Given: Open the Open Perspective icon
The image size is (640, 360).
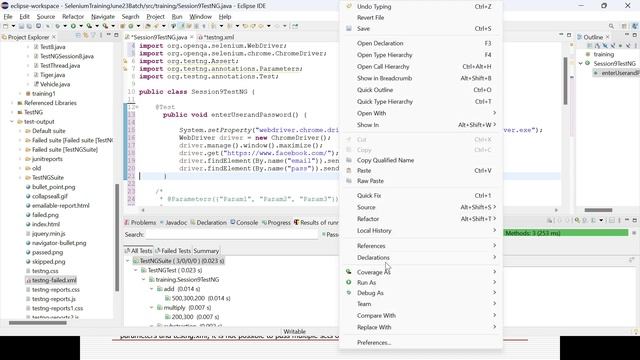Looking at the screenshot, I should tap(624, 26).
